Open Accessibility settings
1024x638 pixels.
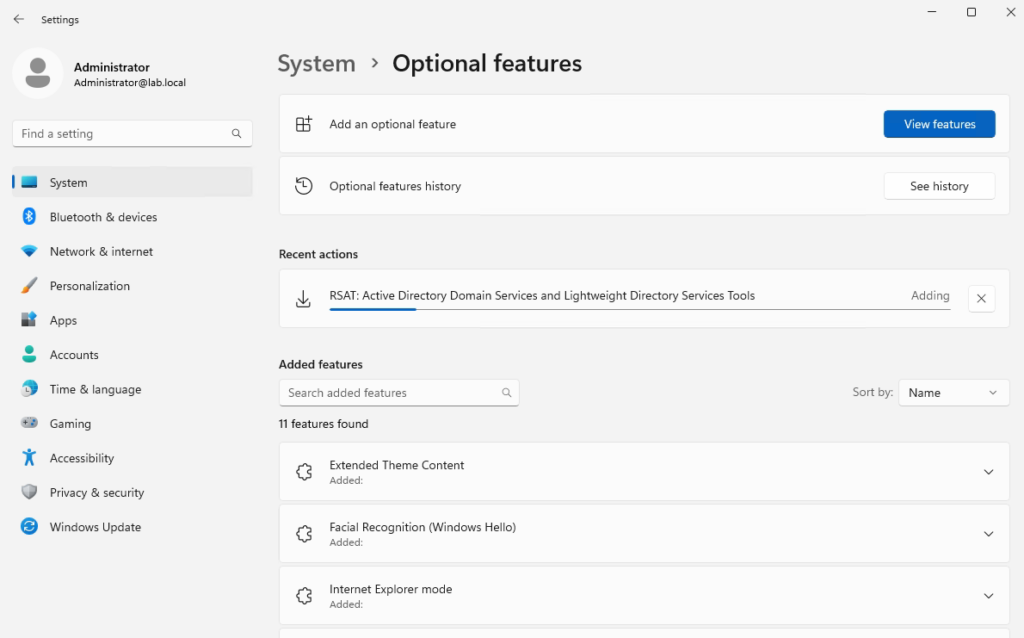tap(133, 458)
